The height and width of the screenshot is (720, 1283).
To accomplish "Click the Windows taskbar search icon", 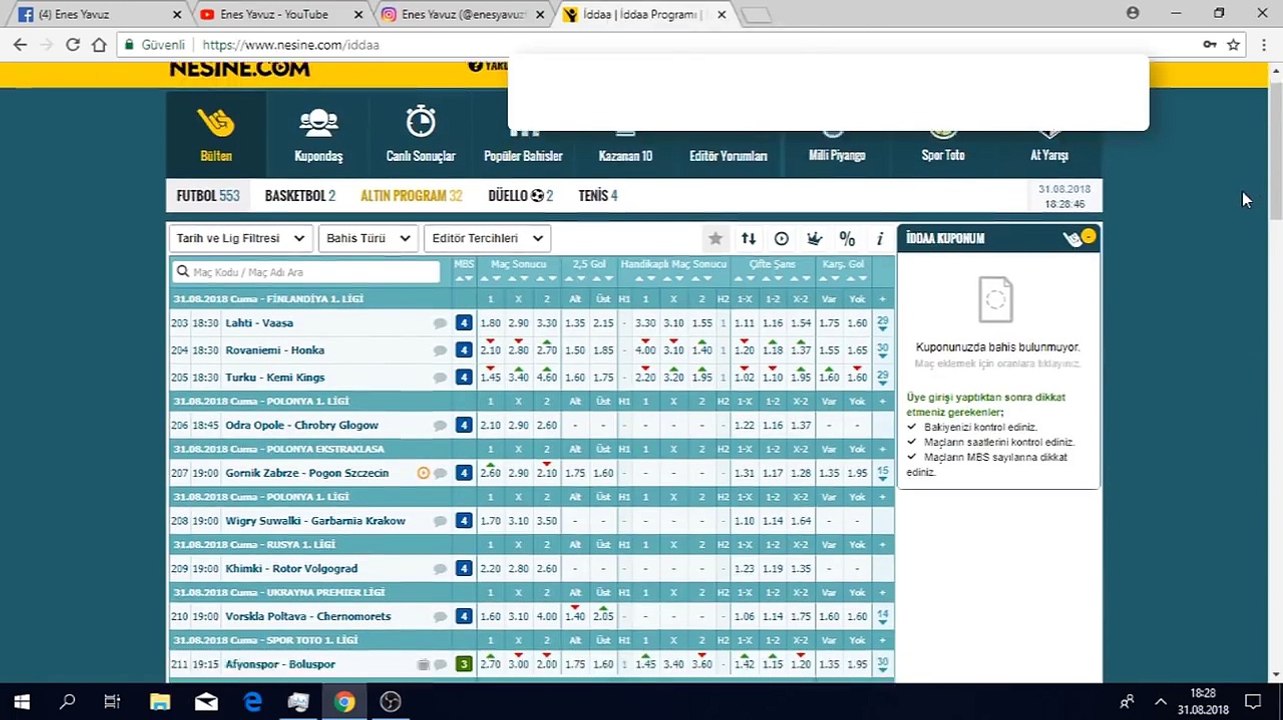I will pyautogui.click(x=67, y=702).
